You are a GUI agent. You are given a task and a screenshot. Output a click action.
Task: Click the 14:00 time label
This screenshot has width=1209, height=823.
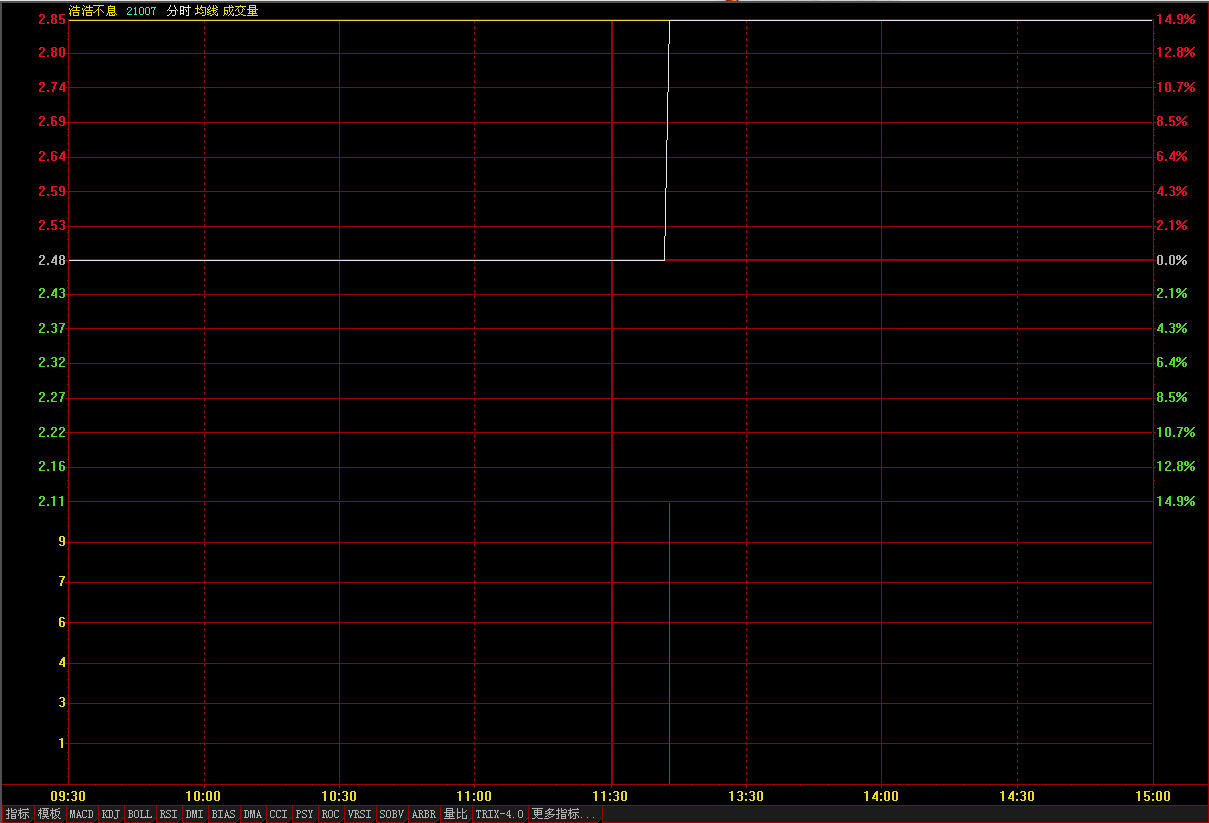point(881,796)
